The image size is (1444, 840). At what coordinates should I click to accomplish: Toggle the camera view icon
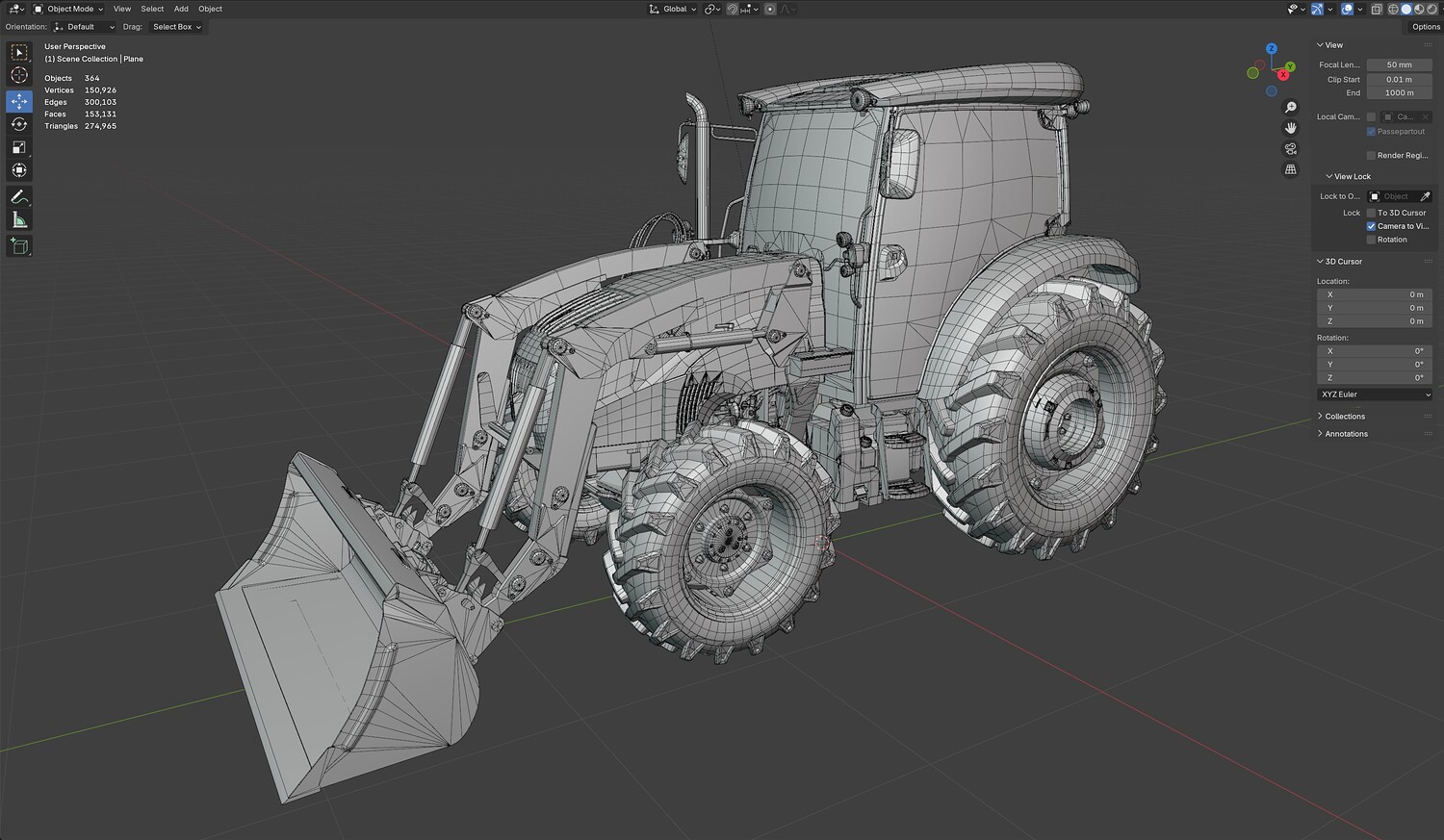point(1291,149)
